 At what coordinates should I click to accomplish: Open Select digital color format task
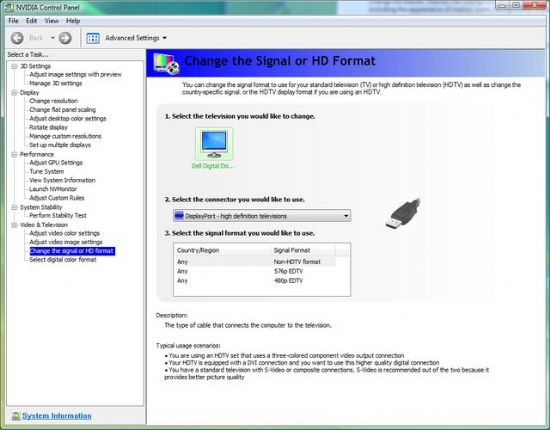63,260
